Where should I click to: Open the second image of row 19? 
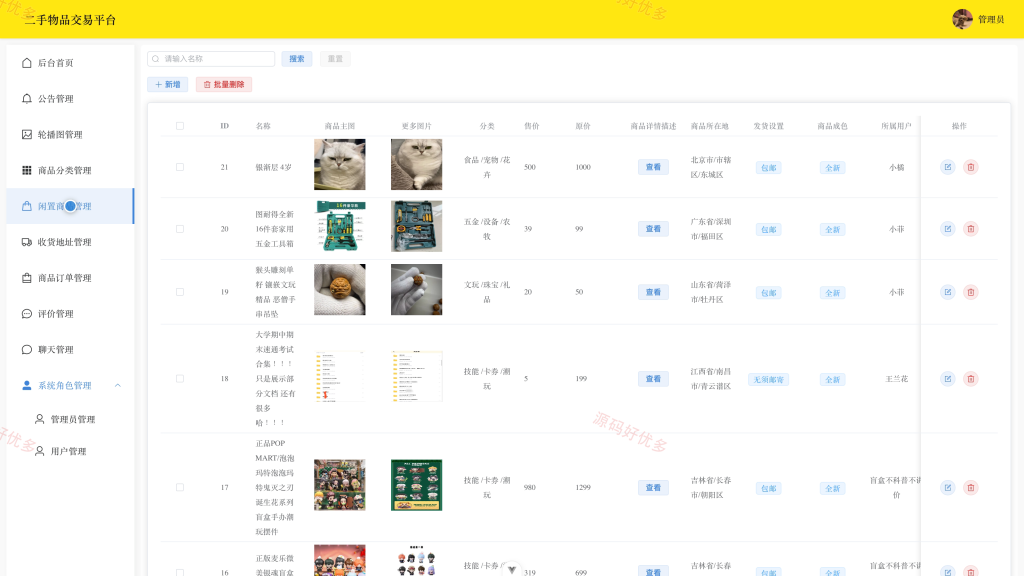(x=417, y=289)
